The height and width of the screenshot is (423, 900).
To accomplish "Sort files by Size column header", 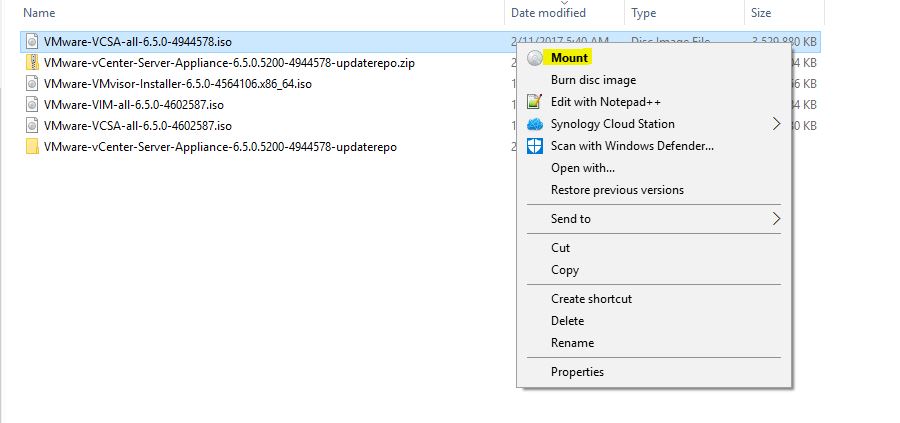I will point(761,12).
